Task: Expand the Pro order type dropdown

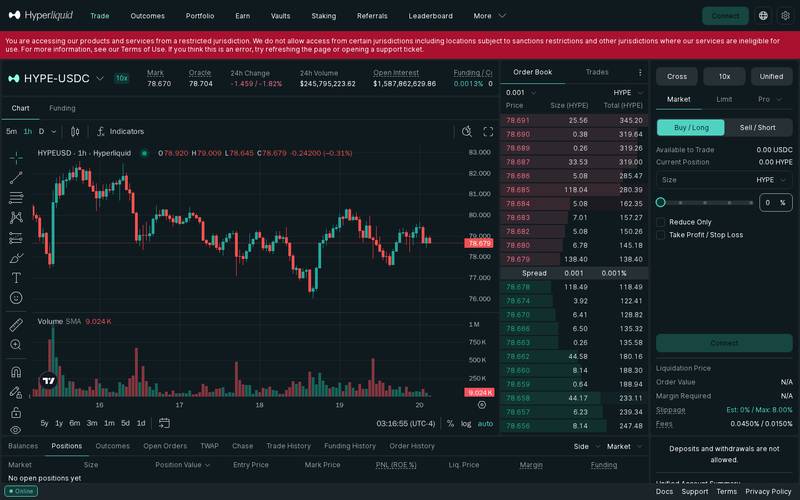Action: 769,99
